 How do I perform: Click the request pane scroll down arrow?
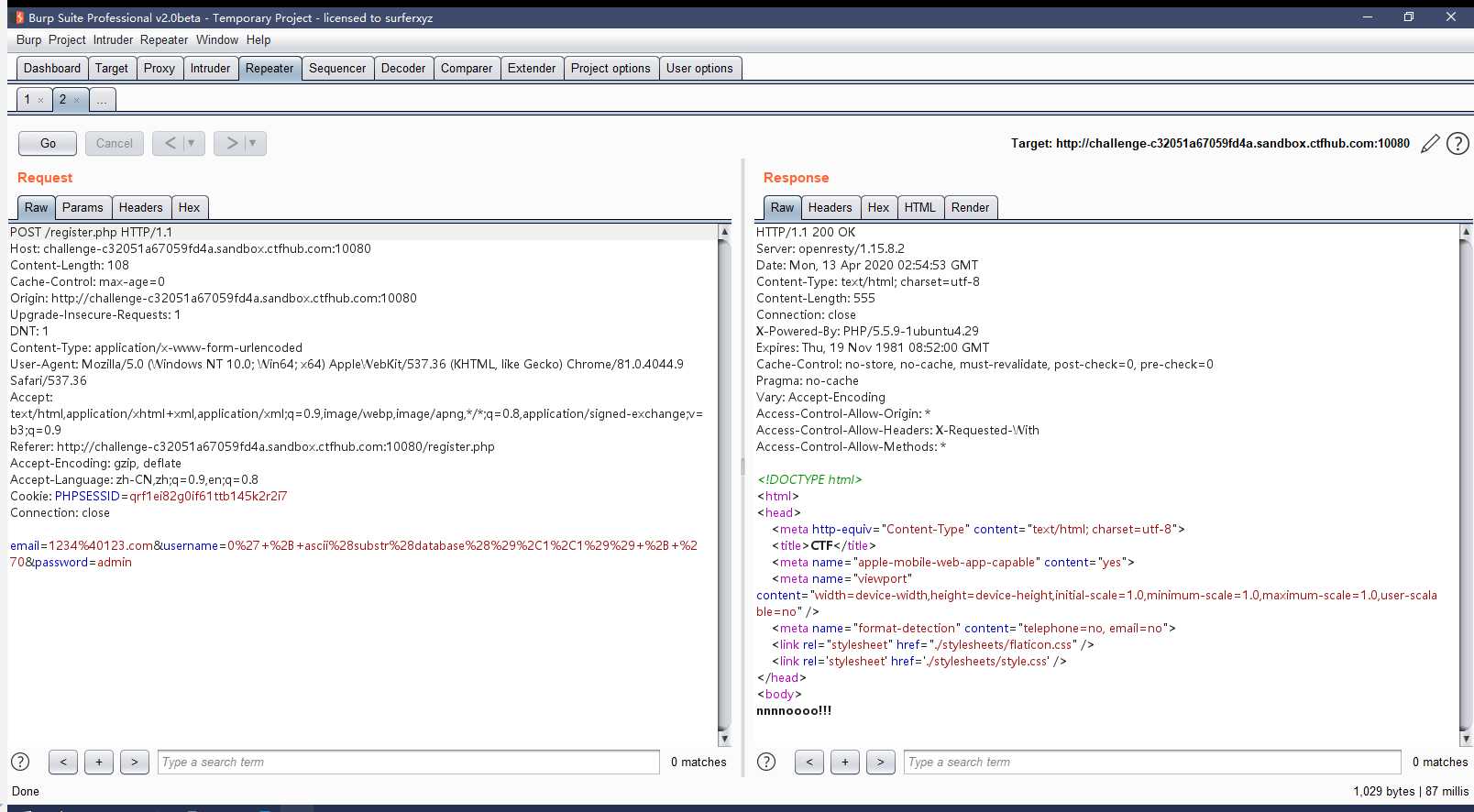pyautogui.click(x=724, y=739)
